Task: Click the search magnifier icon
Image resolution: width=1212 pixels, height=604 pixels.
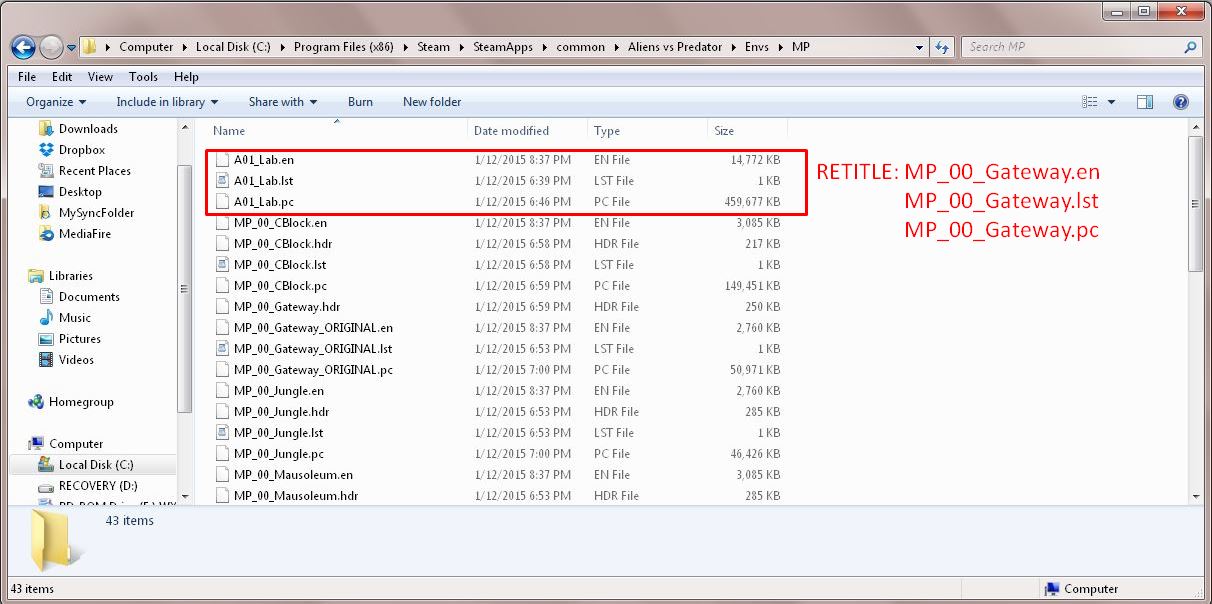Action: coord(1190,47)
